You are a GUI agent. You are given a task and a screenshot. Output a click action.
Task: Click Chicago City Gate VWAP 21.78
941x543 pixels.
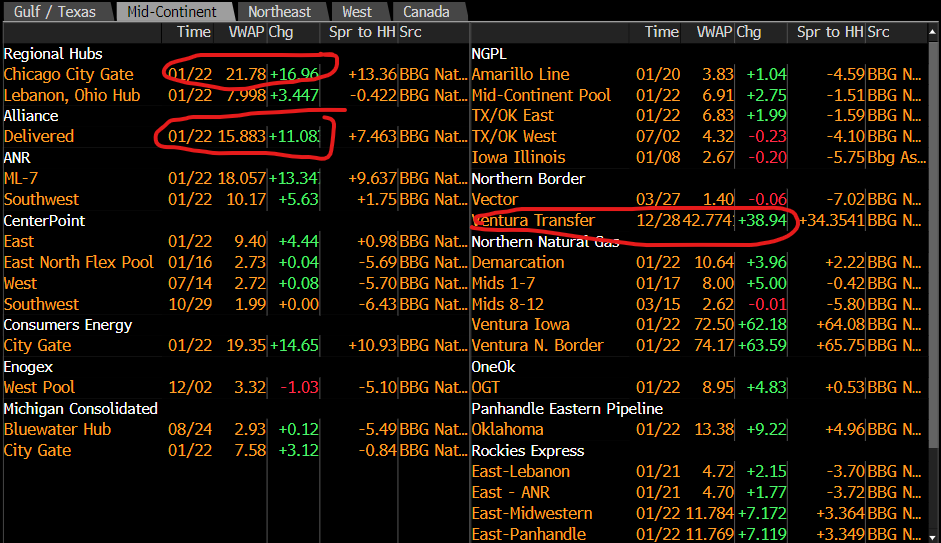[246, 74]
